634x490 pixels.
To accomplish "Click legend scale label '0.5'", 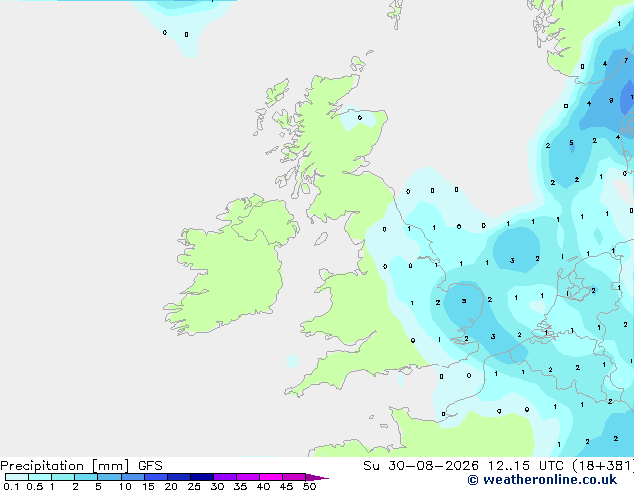I will pos(35,486).
